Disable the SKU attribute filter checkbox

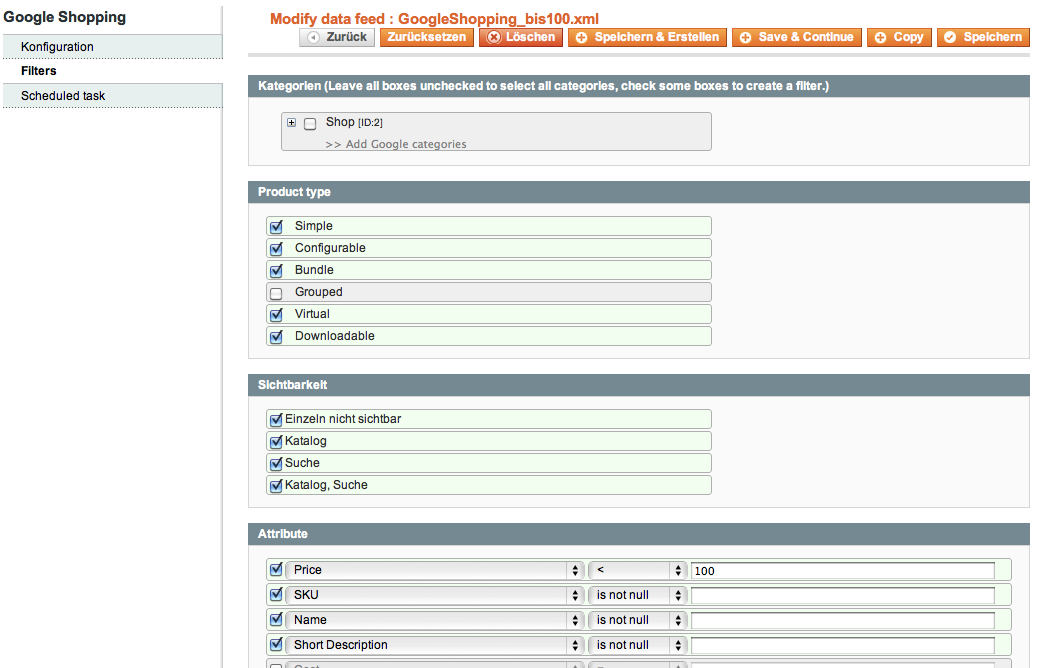click(x=277, y=595)
